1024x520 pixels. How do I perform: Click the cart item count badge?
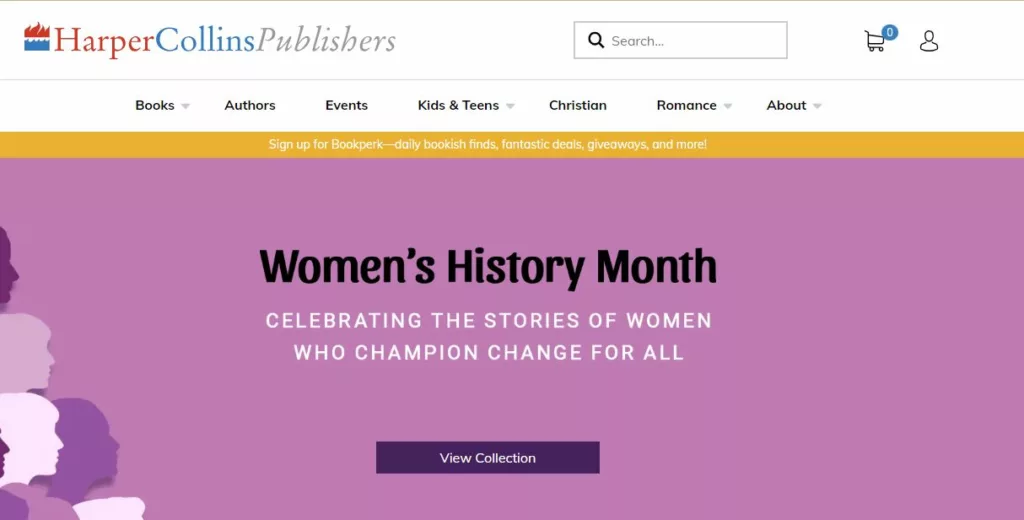889,32
